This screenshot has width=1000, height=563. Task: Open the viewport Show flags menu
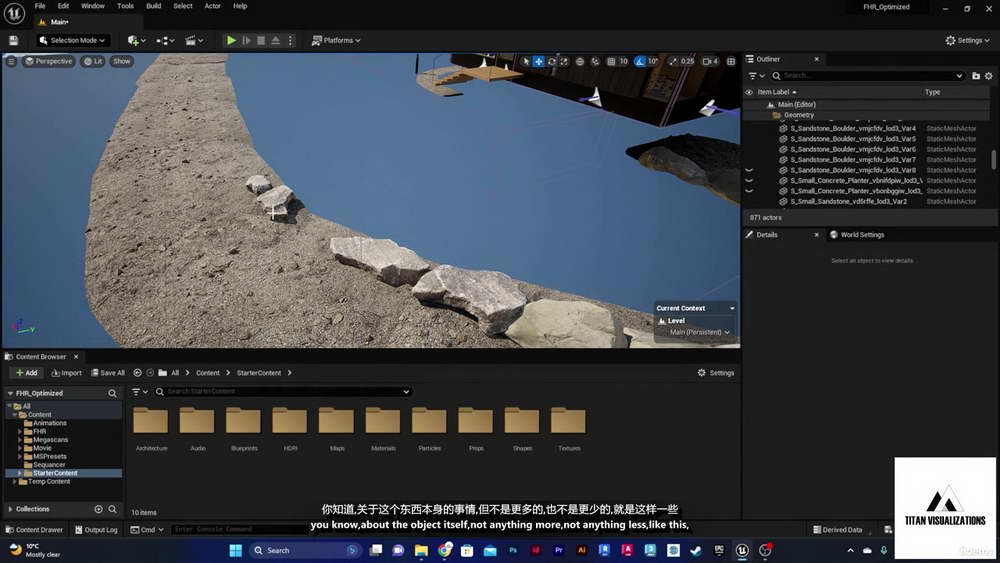coord(121,61)
